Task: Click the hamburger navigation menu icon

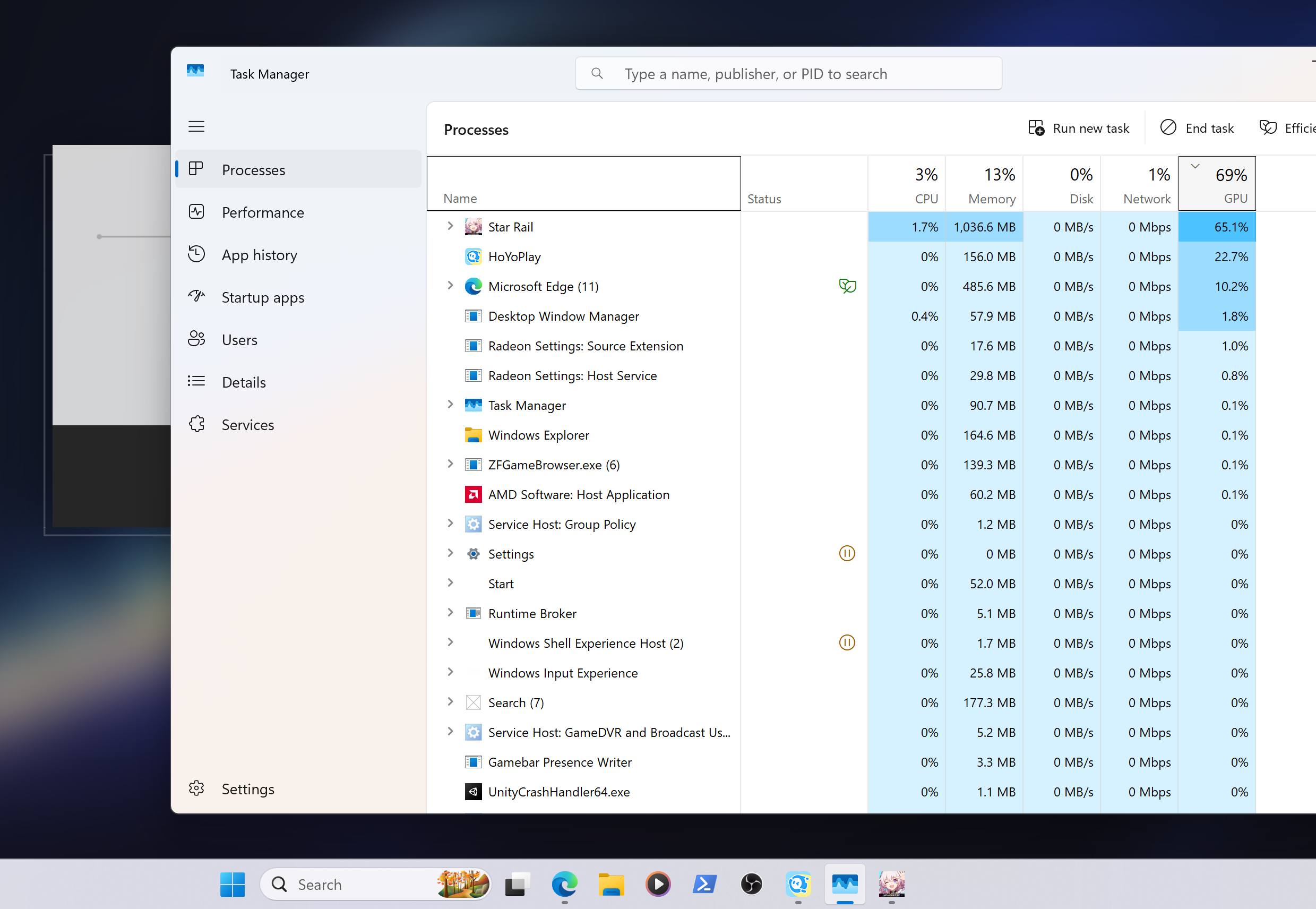Action: tap(196, 126)
